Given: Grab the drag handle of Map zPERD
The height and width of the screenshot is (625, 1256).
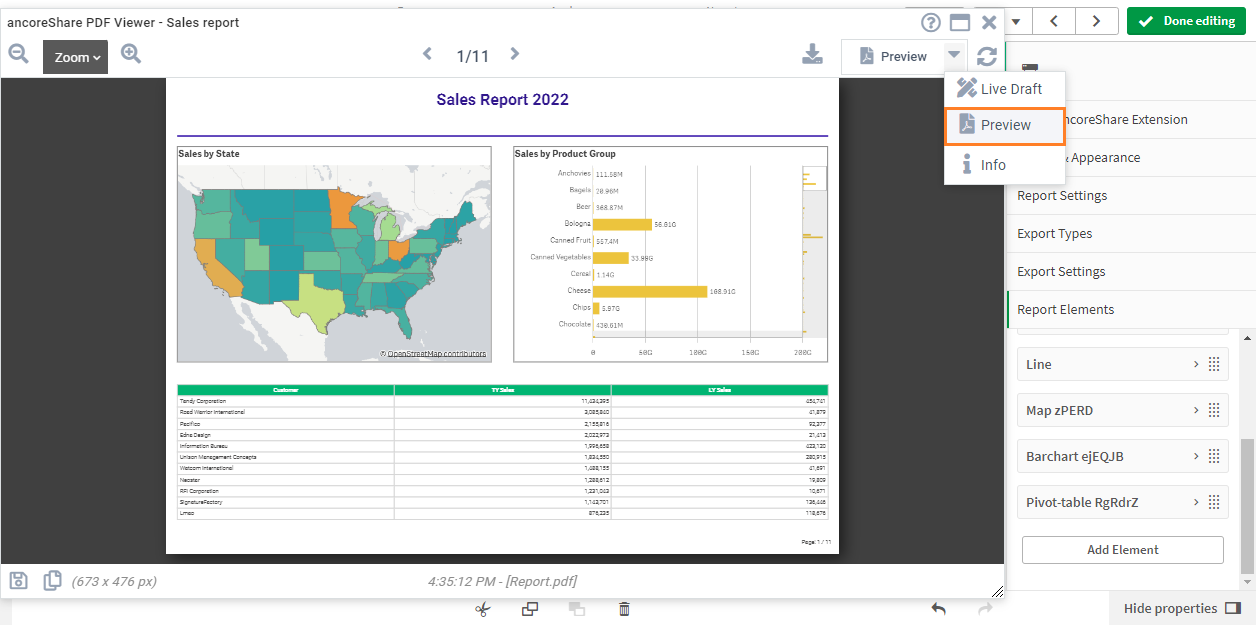Looking at the screenshot, I should point(1215,411).
